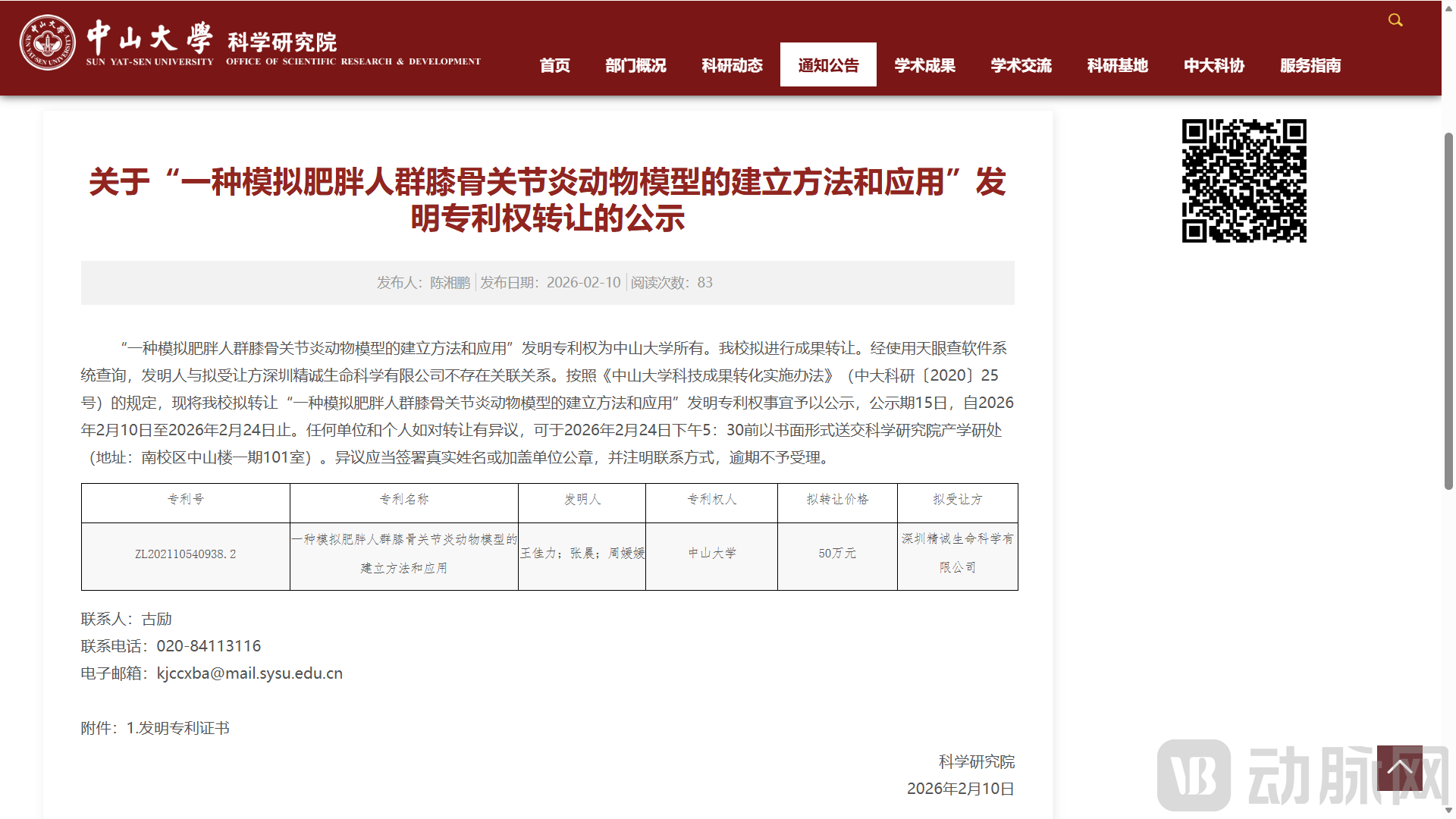1456x819 pixels.
Task: Open attachment 1.发明专利证书
Action: coord(177,728)
